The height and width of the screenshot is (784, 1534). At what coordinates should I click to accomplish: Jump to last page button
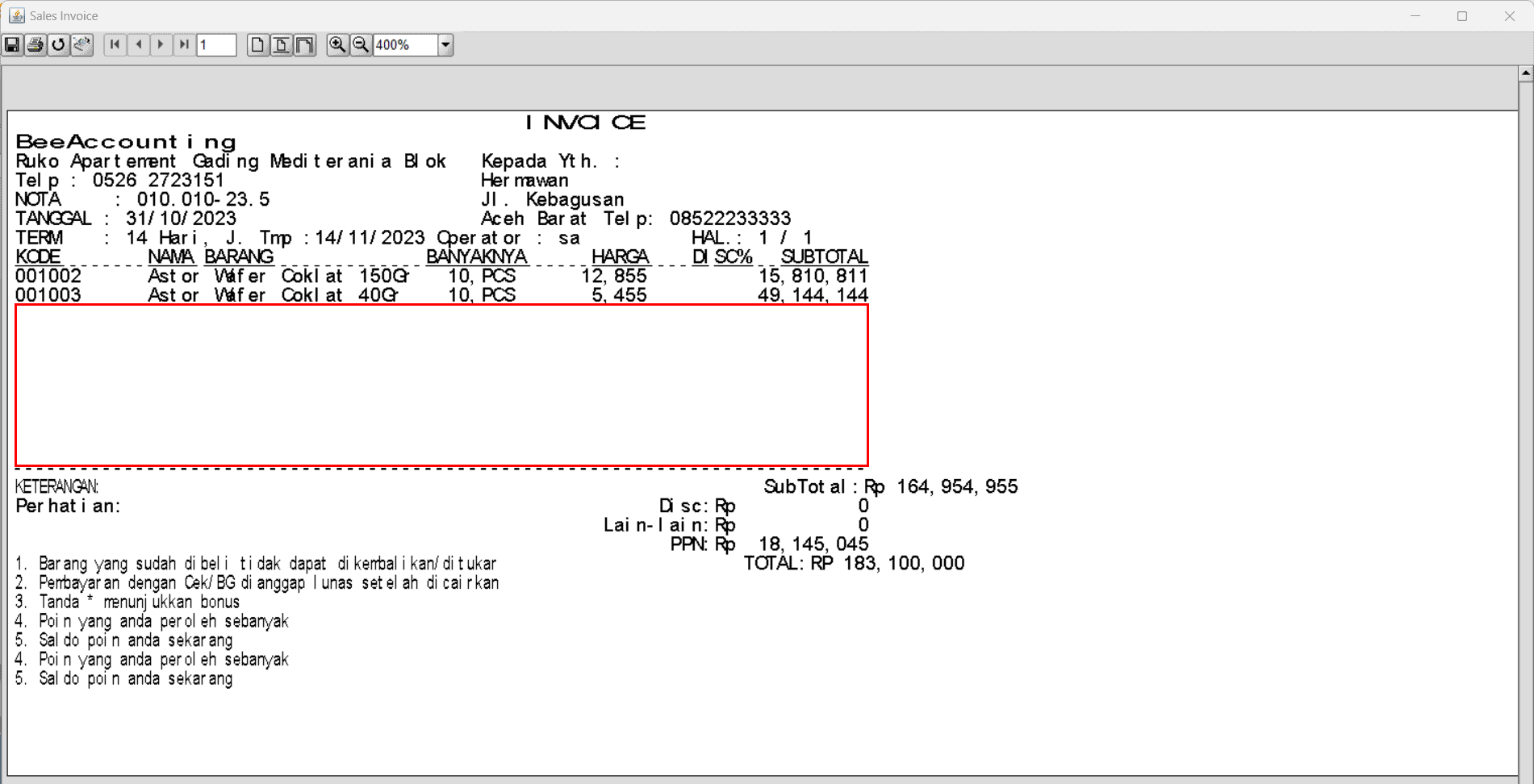[184, 45]
